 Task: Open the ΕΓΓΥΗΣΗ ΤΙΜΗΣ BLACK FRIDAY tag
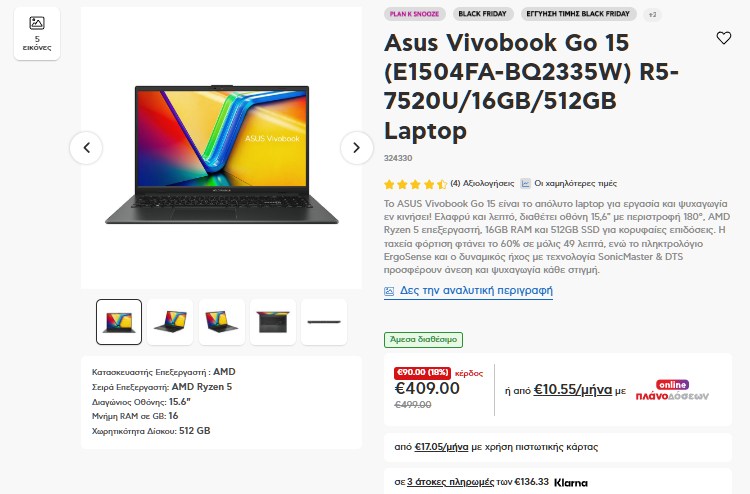click(x=578, y=14)
